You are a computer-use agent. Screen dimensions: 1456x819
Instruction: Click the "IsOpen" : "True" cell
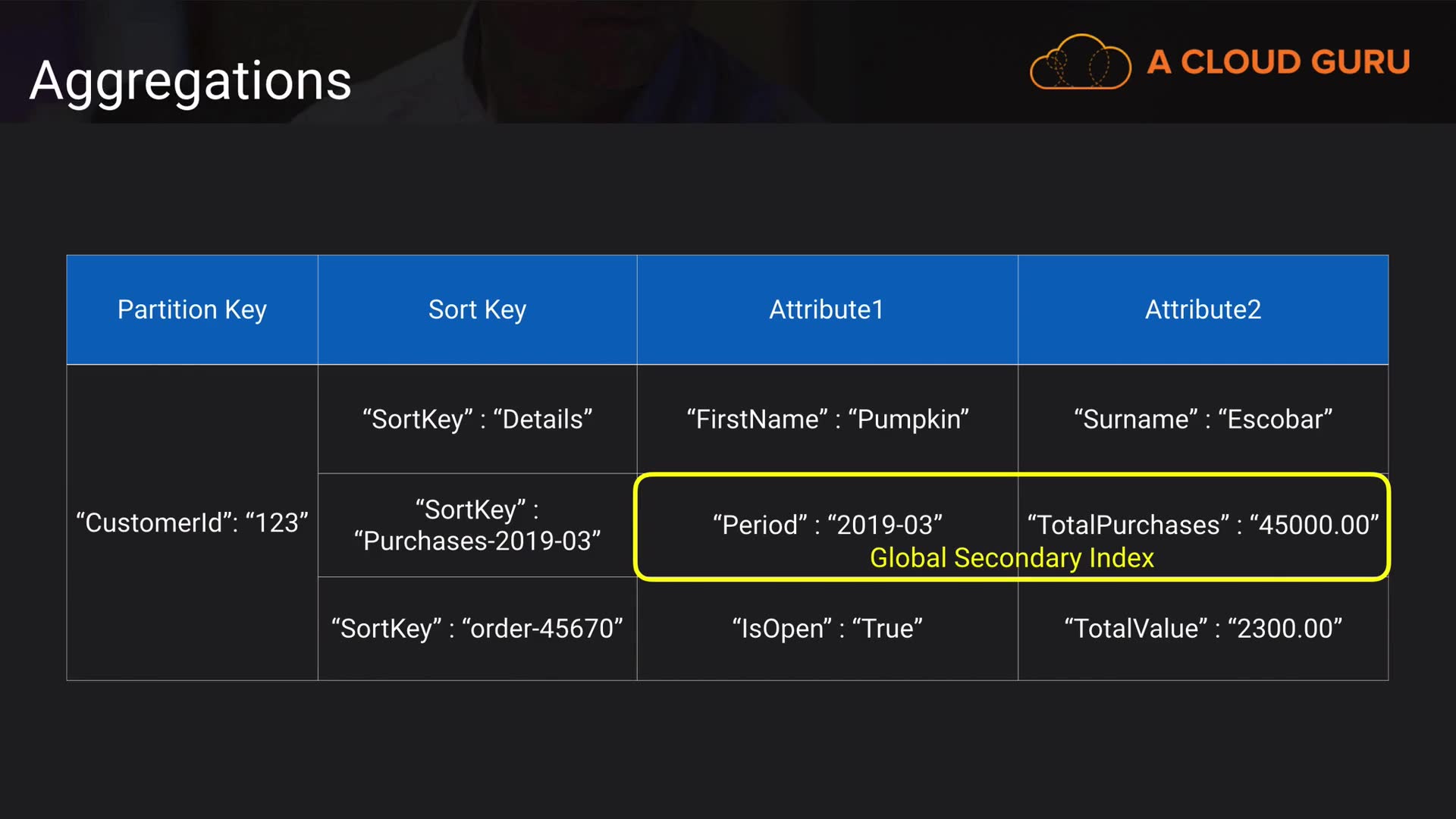[827, 629]
